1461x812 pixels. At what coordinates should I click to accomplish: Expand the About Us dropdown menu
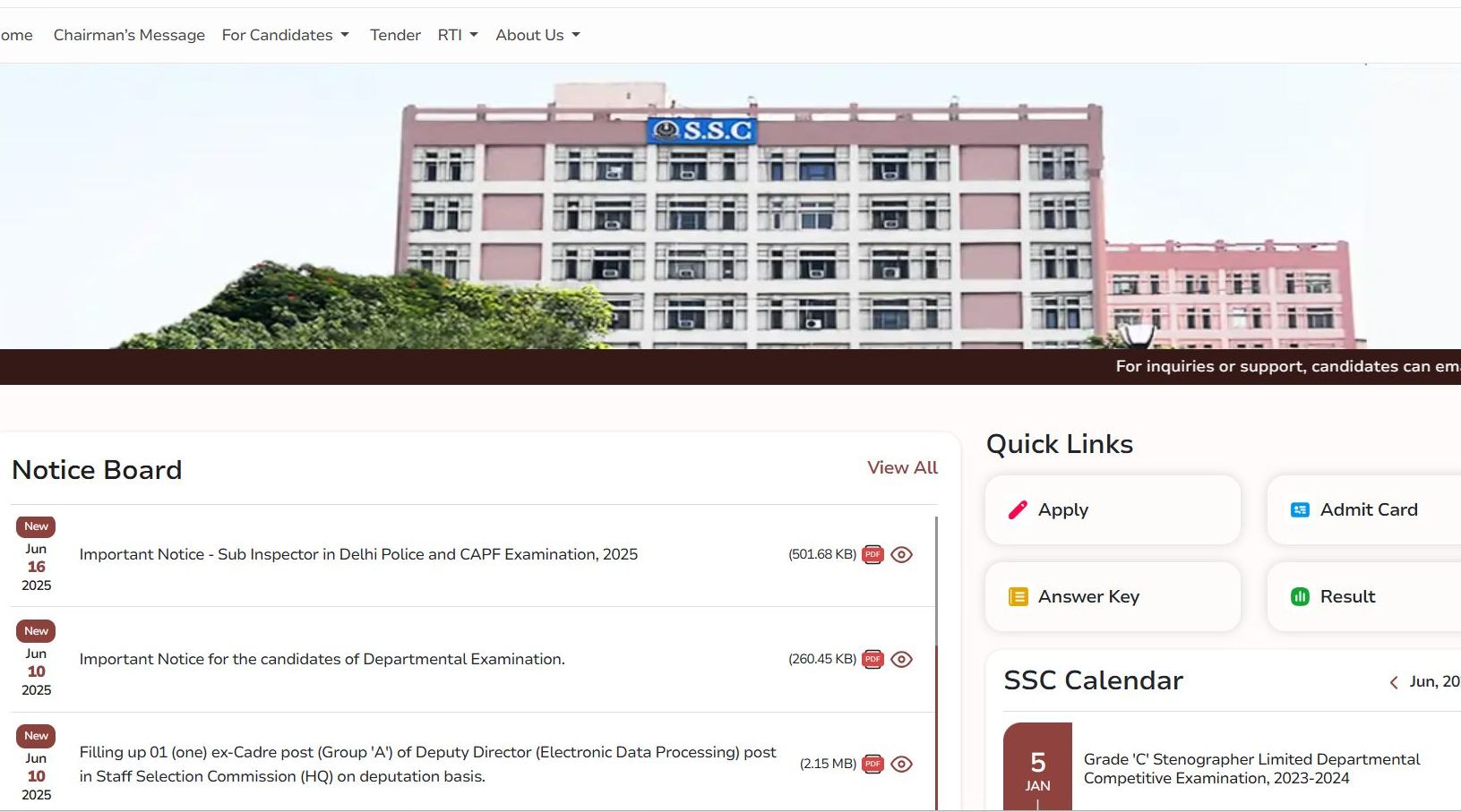click(x=537, y=35)
